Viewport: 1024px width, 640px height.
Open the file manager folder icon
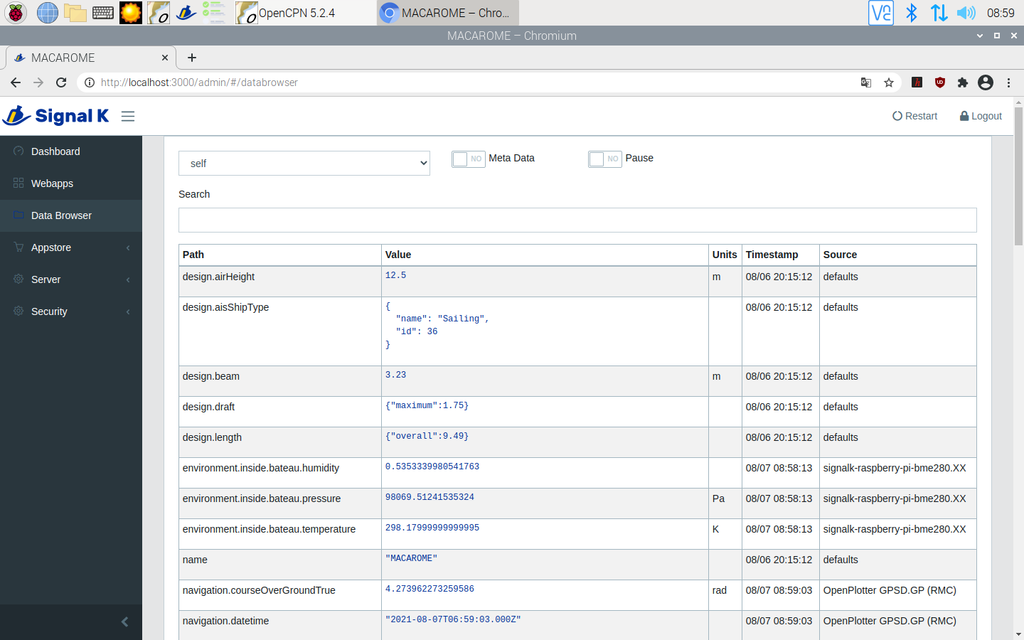[75, 12]
